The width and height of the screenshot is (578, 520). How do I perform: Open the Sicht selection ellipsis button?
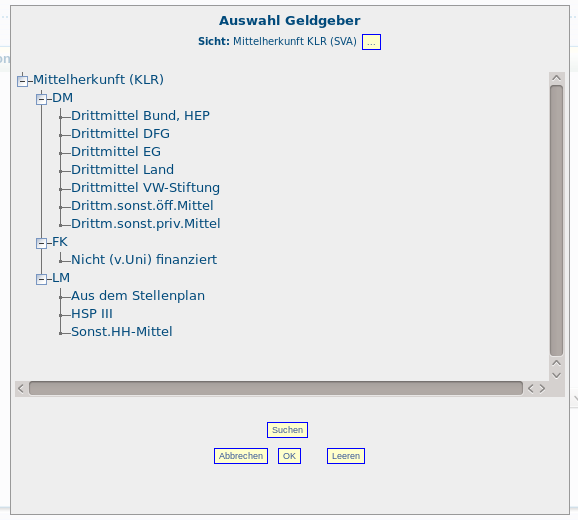(371, 42)
